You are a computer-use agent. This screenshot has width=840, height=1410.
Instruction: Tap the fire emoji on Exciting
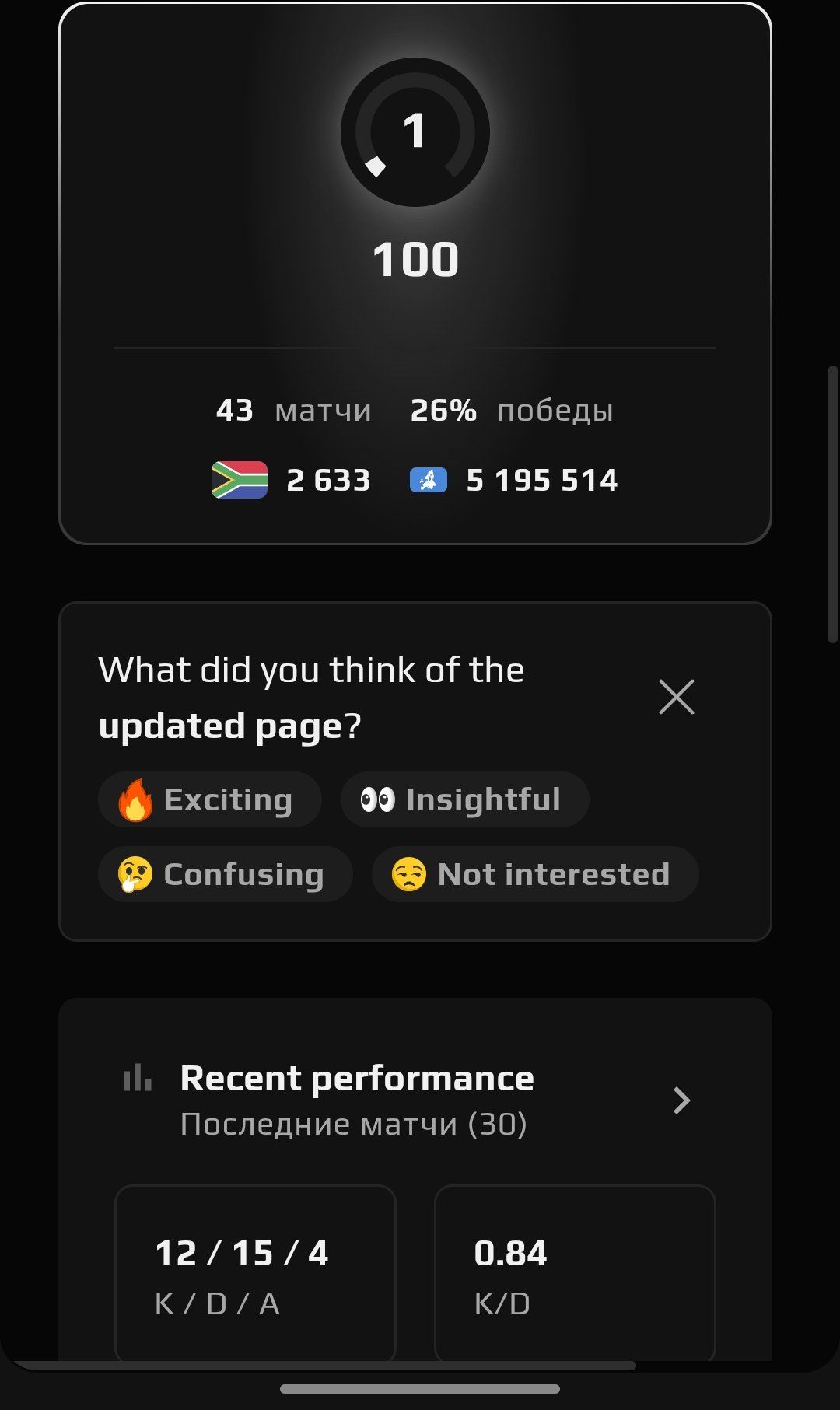click(135, 800)
